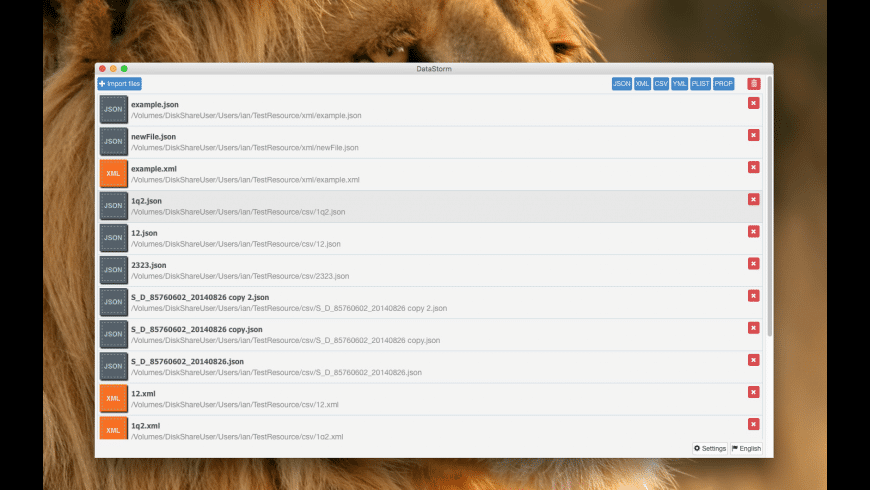Viewport: 870px width, 490px height.
Task: Click the path ending in xml/newFile.json
Action: coord(245,148)
